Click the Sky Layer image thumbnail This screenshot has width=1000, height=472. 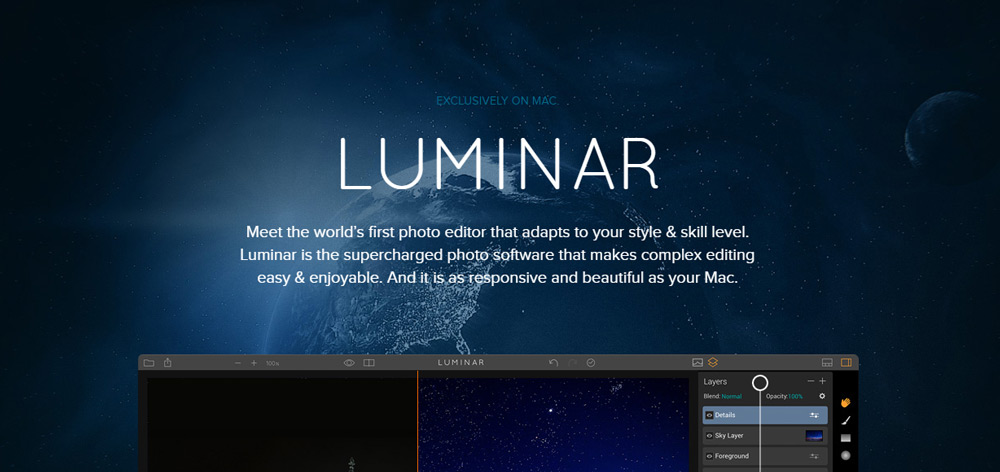point(814,436)
